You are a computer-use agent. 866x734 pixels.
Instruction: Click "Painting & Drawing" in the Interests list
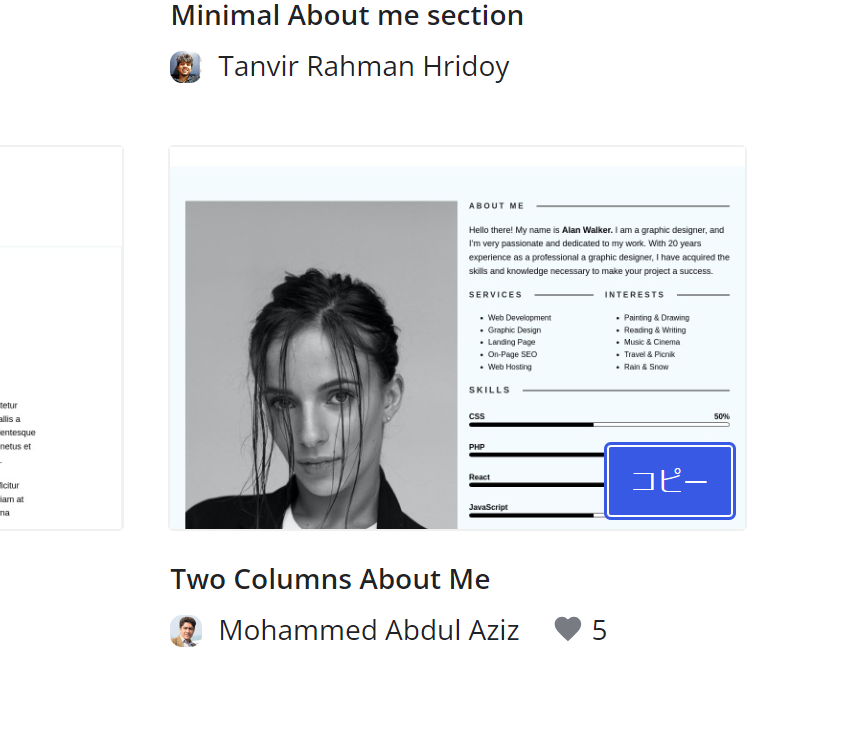click(656, 318)
